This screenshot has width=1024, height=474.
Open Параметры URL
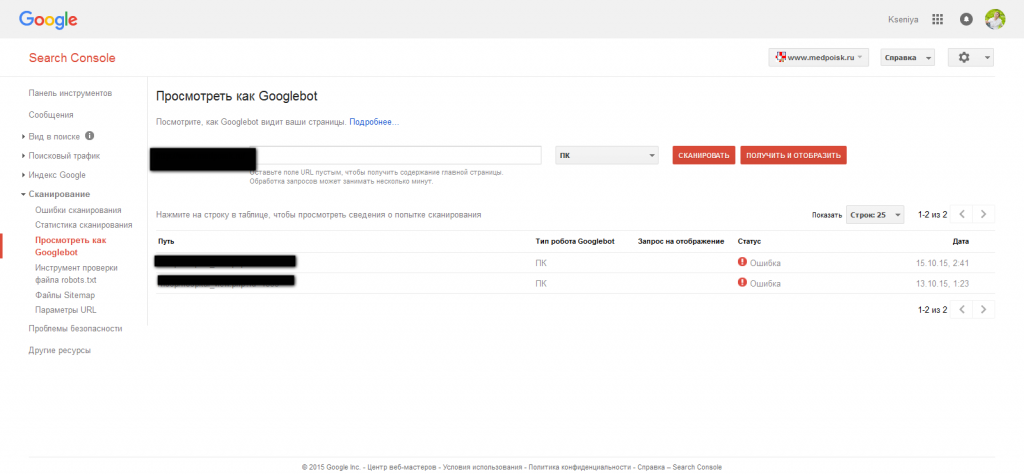click(66, 310)
